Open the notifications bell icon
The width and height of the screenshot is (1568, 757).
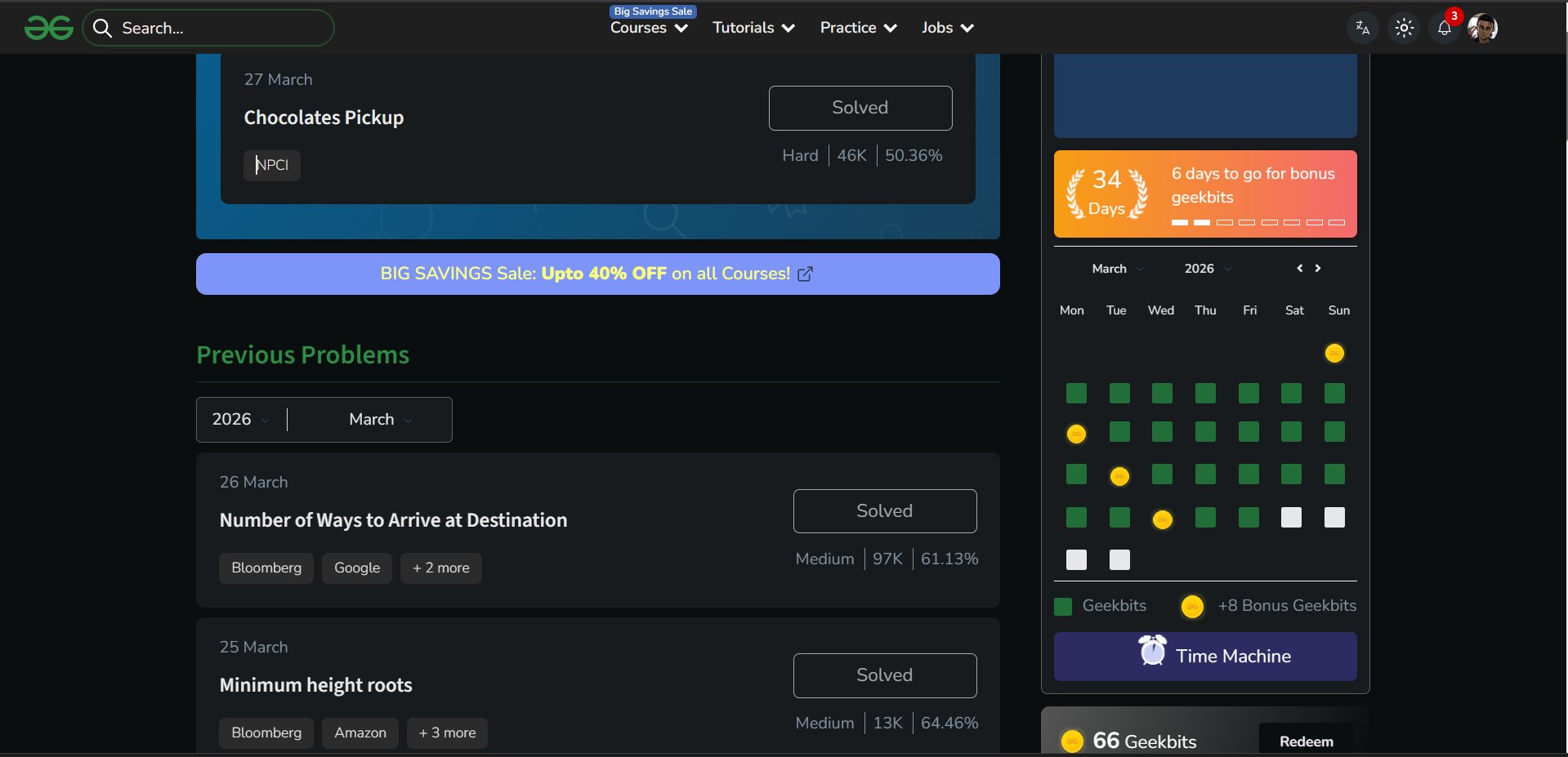1444,28
